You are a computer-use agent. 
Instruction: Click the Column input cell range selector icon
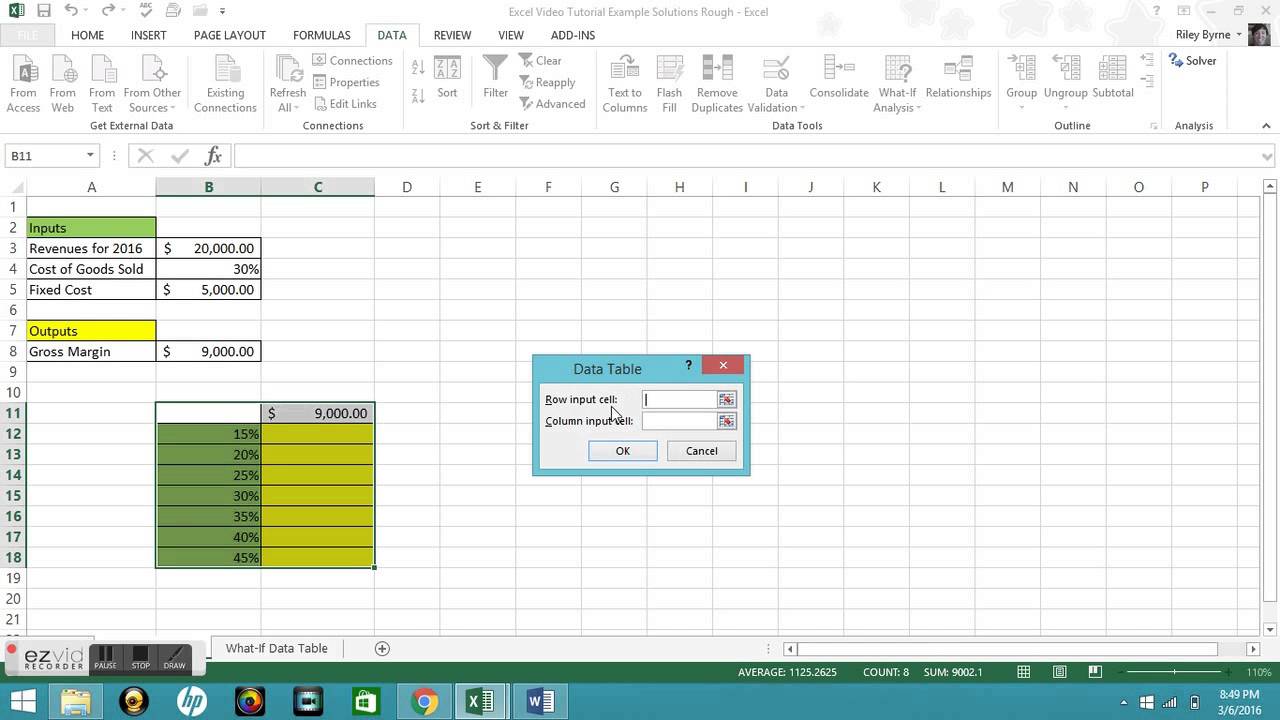tap(726, 421)
